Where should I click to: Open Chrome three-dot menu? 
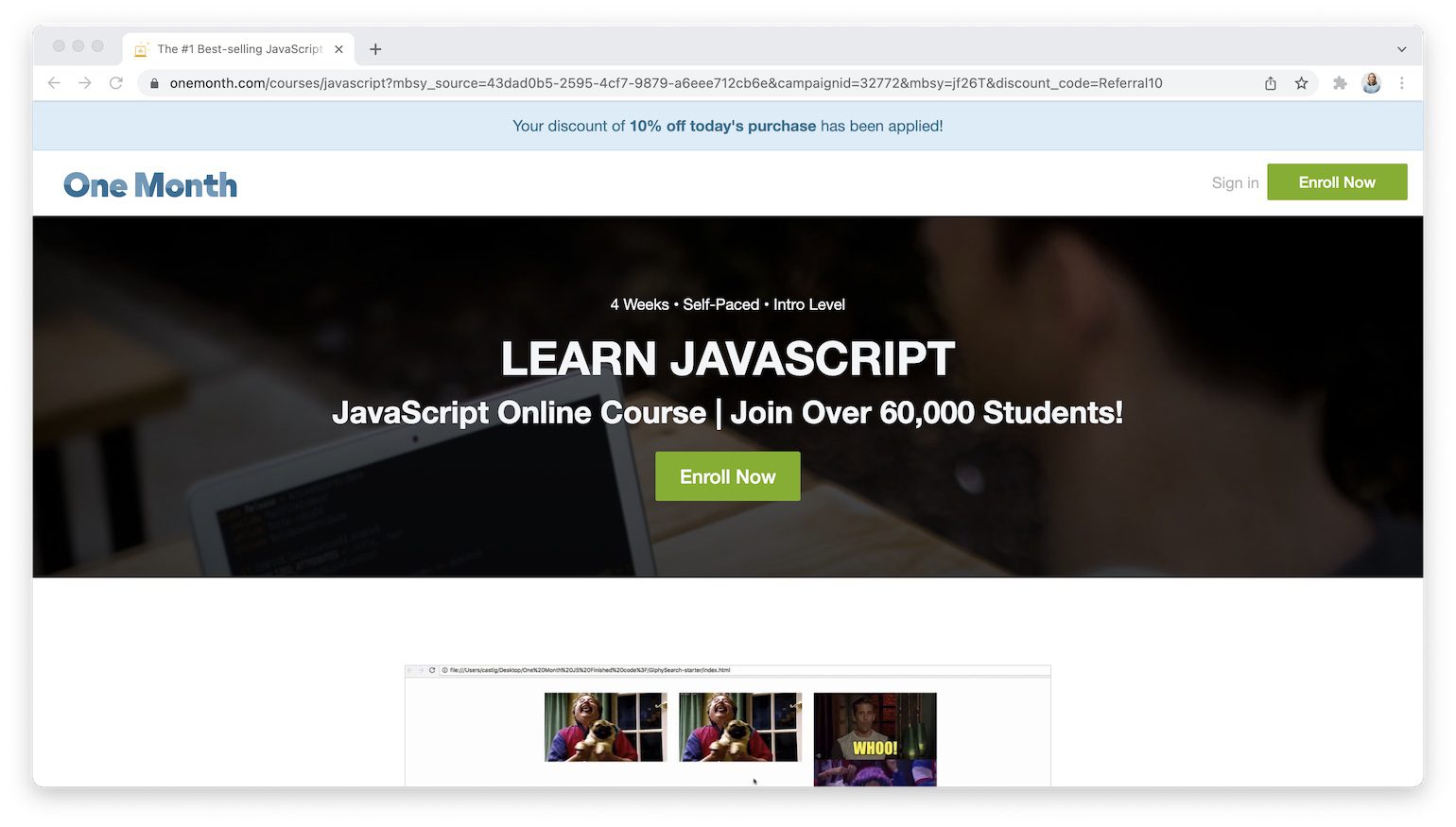click(1402, 83)
